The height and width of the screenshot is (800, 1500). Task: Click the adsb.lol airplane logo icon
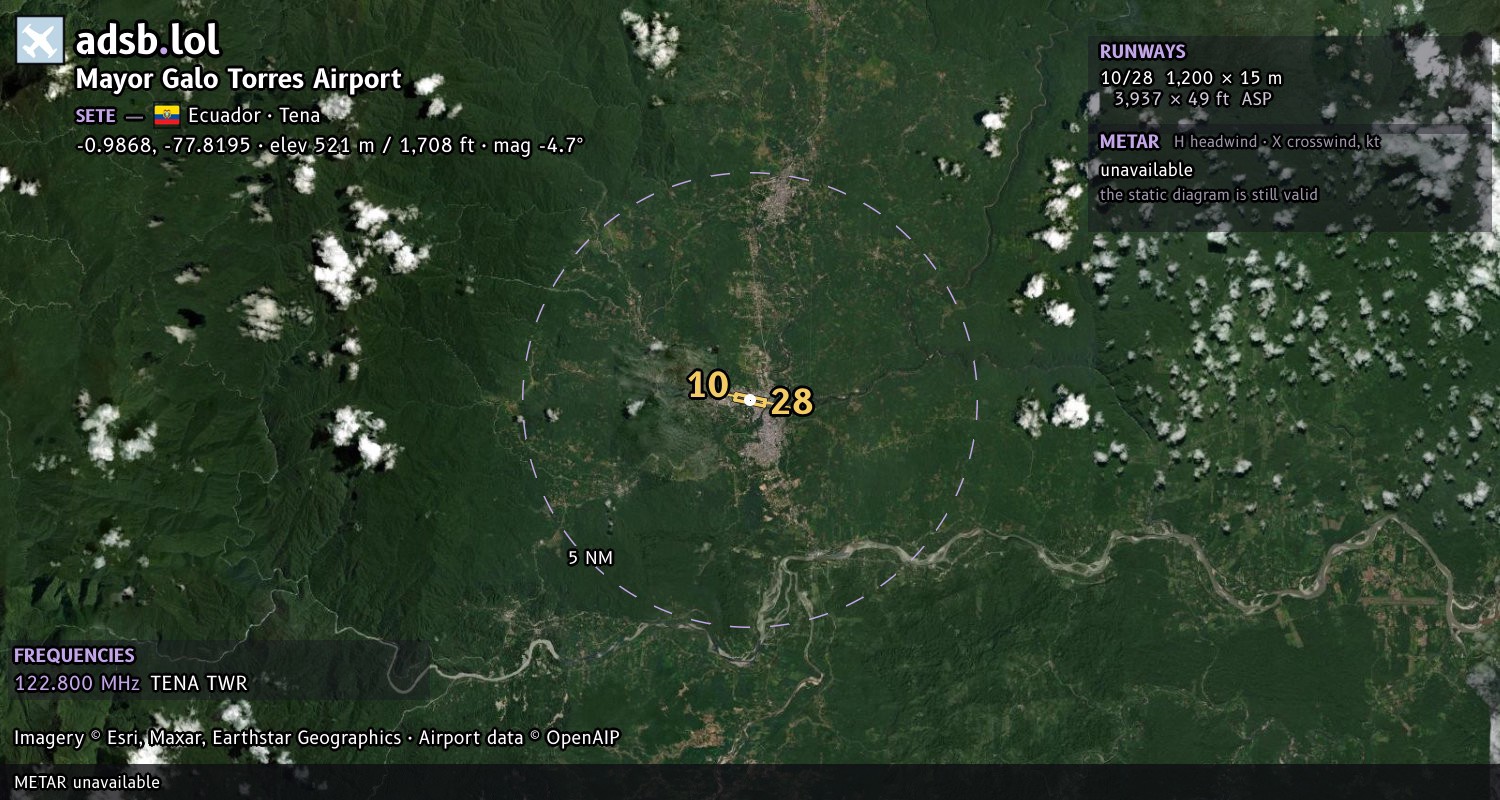(40, 40)
